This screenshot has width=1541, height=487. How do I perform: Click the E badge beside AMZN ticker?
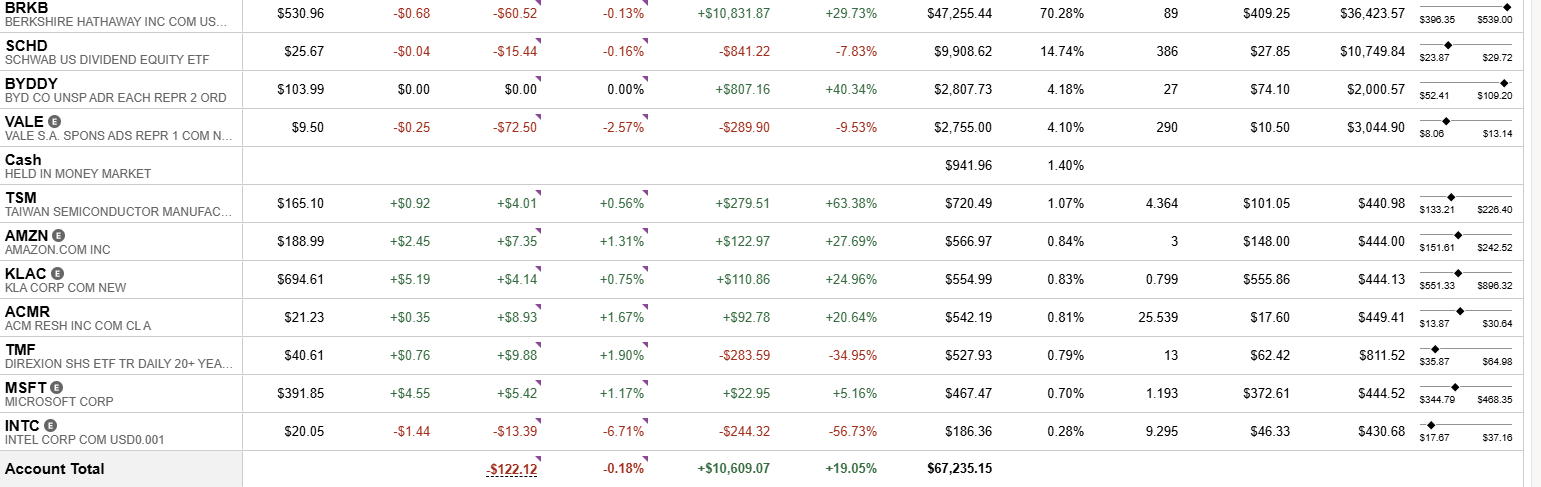point(59,235)
